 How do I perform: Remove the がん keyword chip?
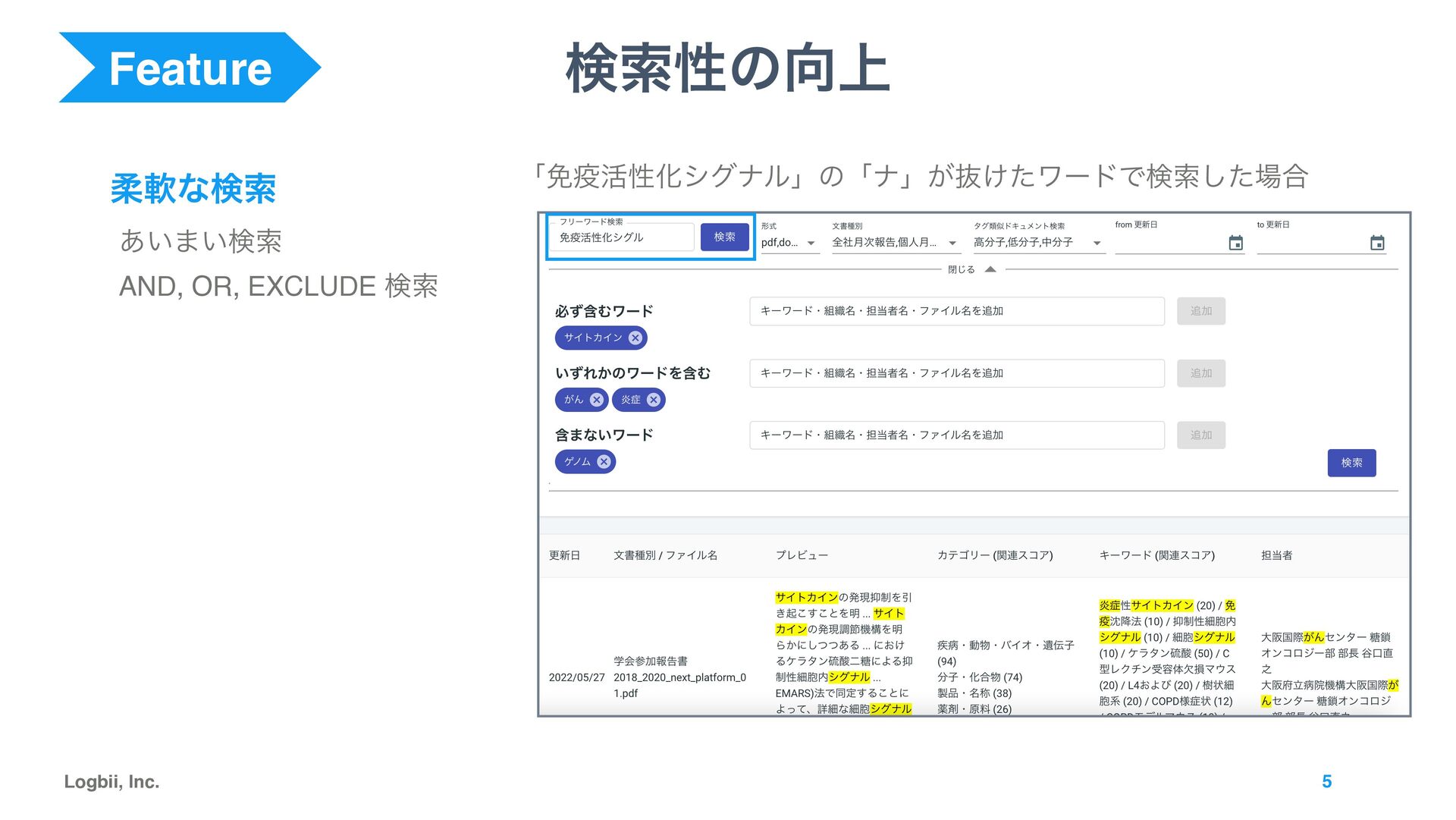click(597, 400)
